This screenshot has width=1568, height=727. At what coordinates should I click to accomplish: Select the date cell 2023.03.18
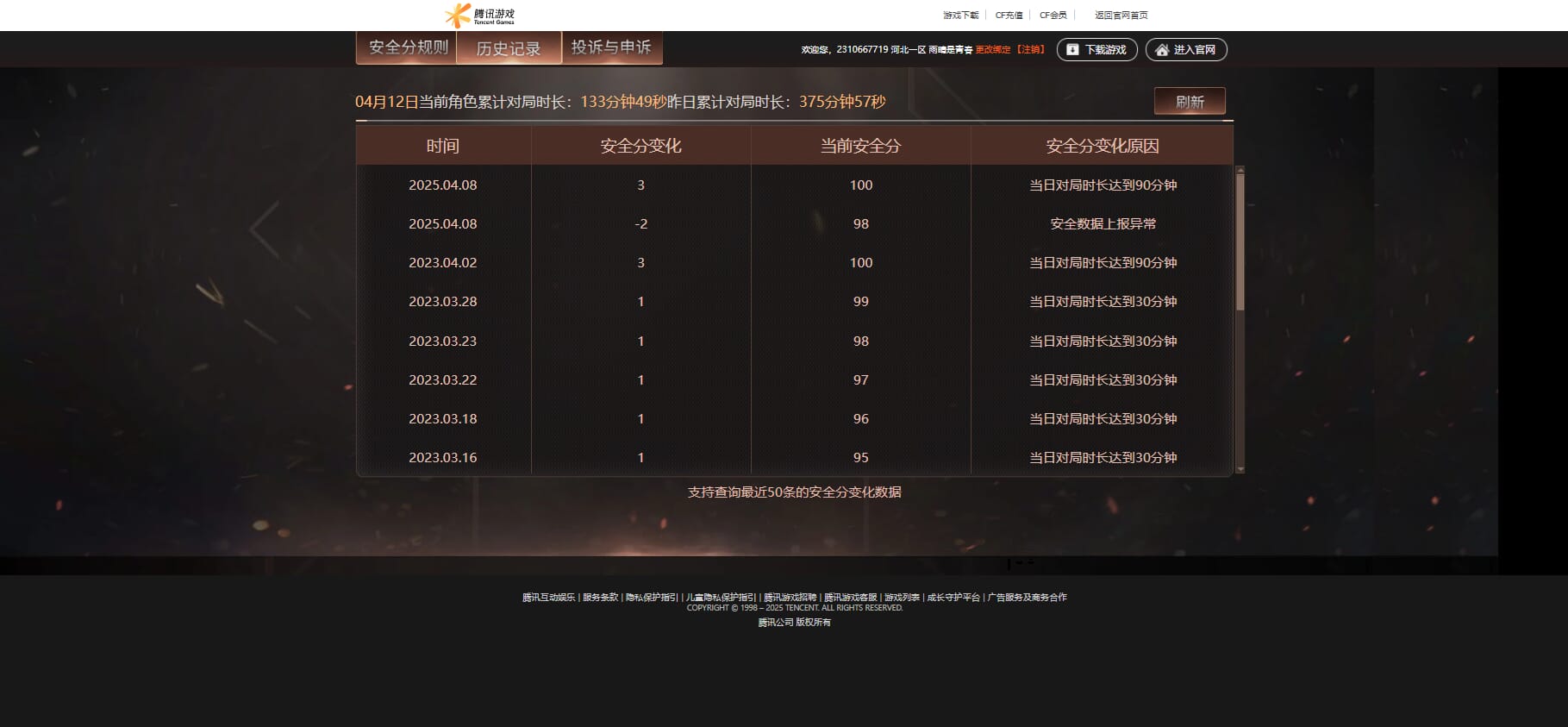coord(443,419)
